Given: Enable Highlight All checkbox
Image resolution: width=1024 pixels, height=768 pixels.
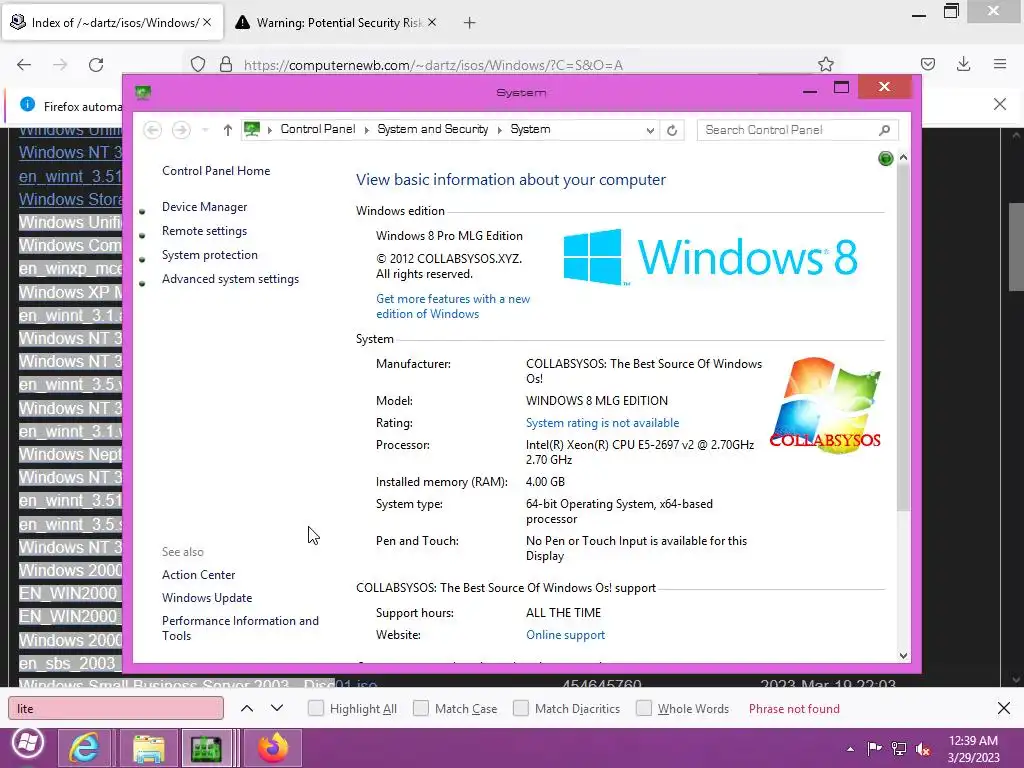Looking at the screenshot, I should [x=315, y=708].
